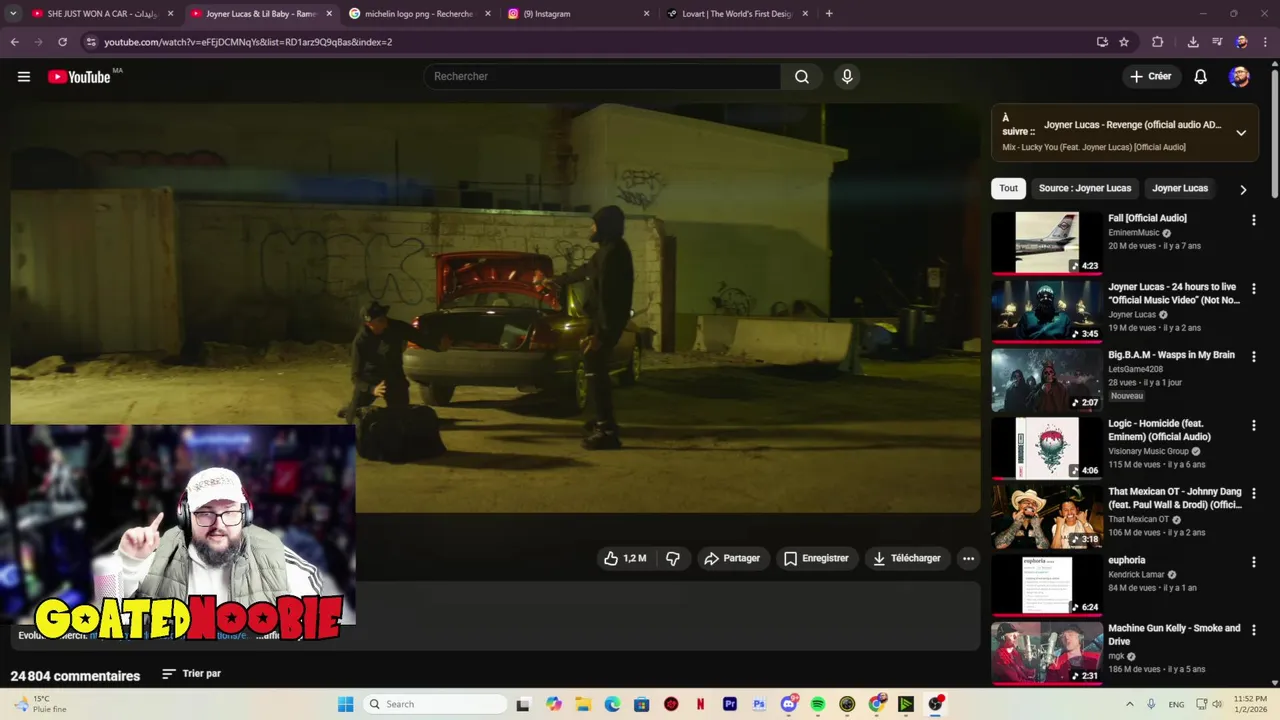Save video with Enregistrer button
This screenshot has height=720, width=1280.
click(816, 559)
